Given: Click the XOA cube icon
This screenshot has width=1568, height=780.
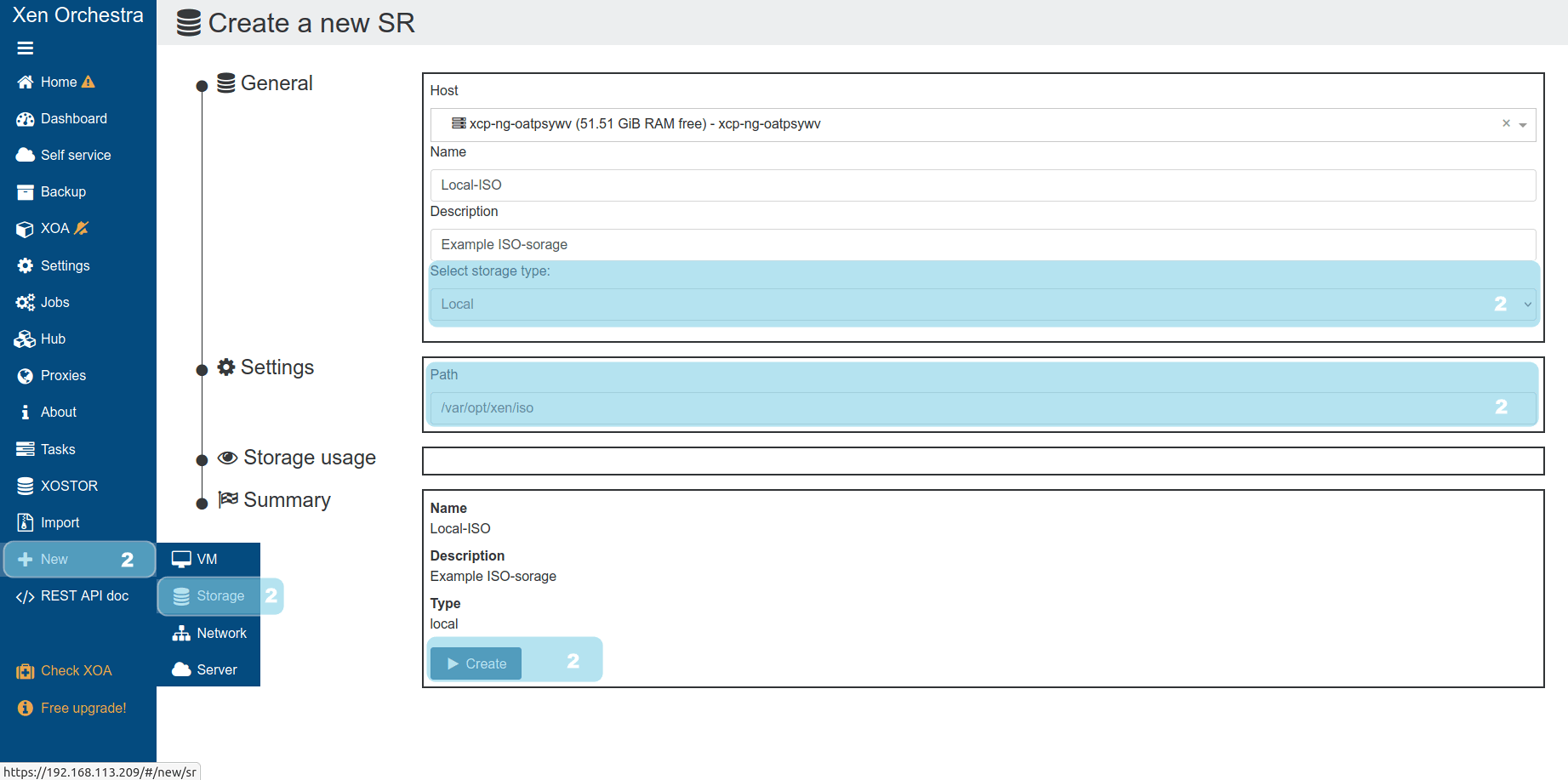Looking at the screenshot, I should point(26,229).
